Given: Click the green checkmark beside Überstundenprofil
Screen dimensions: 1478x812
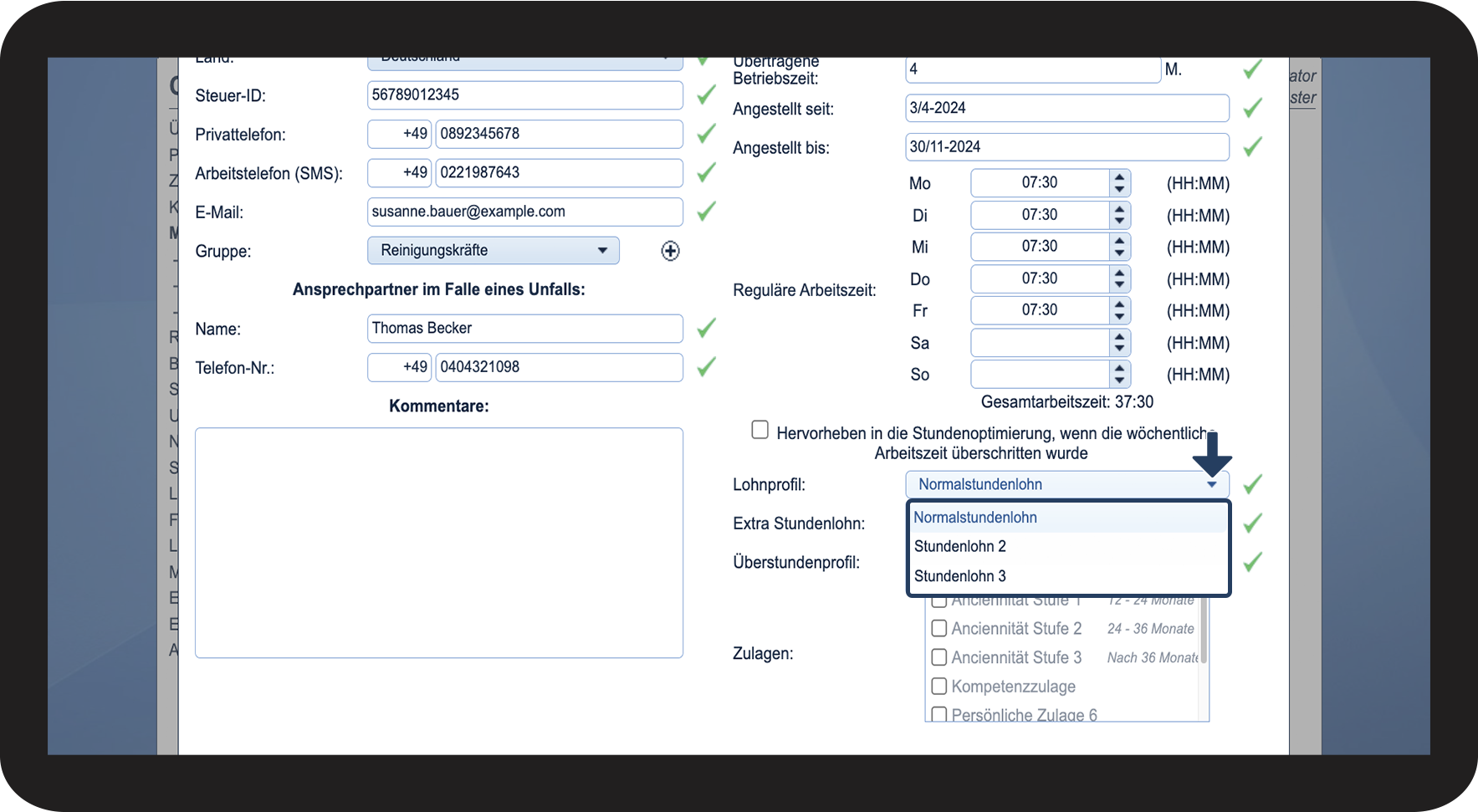Looking at the screenshot, I should [x=1252, y=562].
